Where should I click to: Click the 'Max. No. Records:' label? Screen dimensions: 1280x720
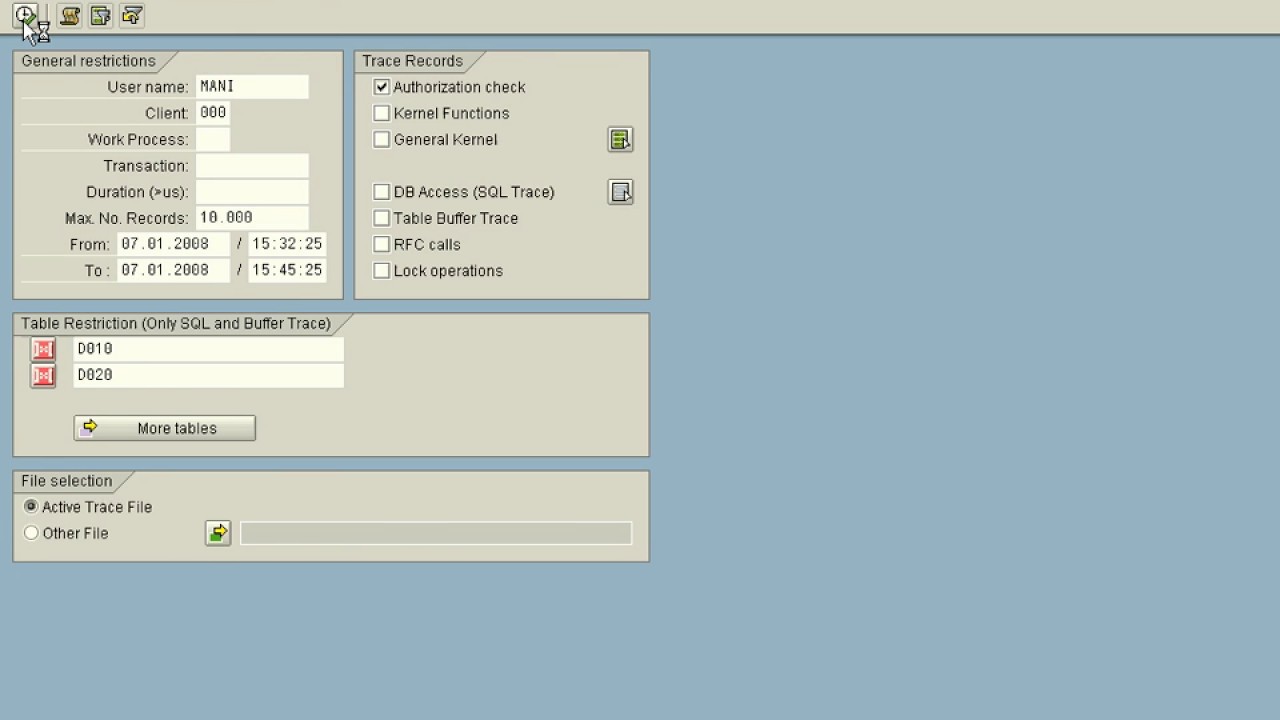tap(126, 218)
